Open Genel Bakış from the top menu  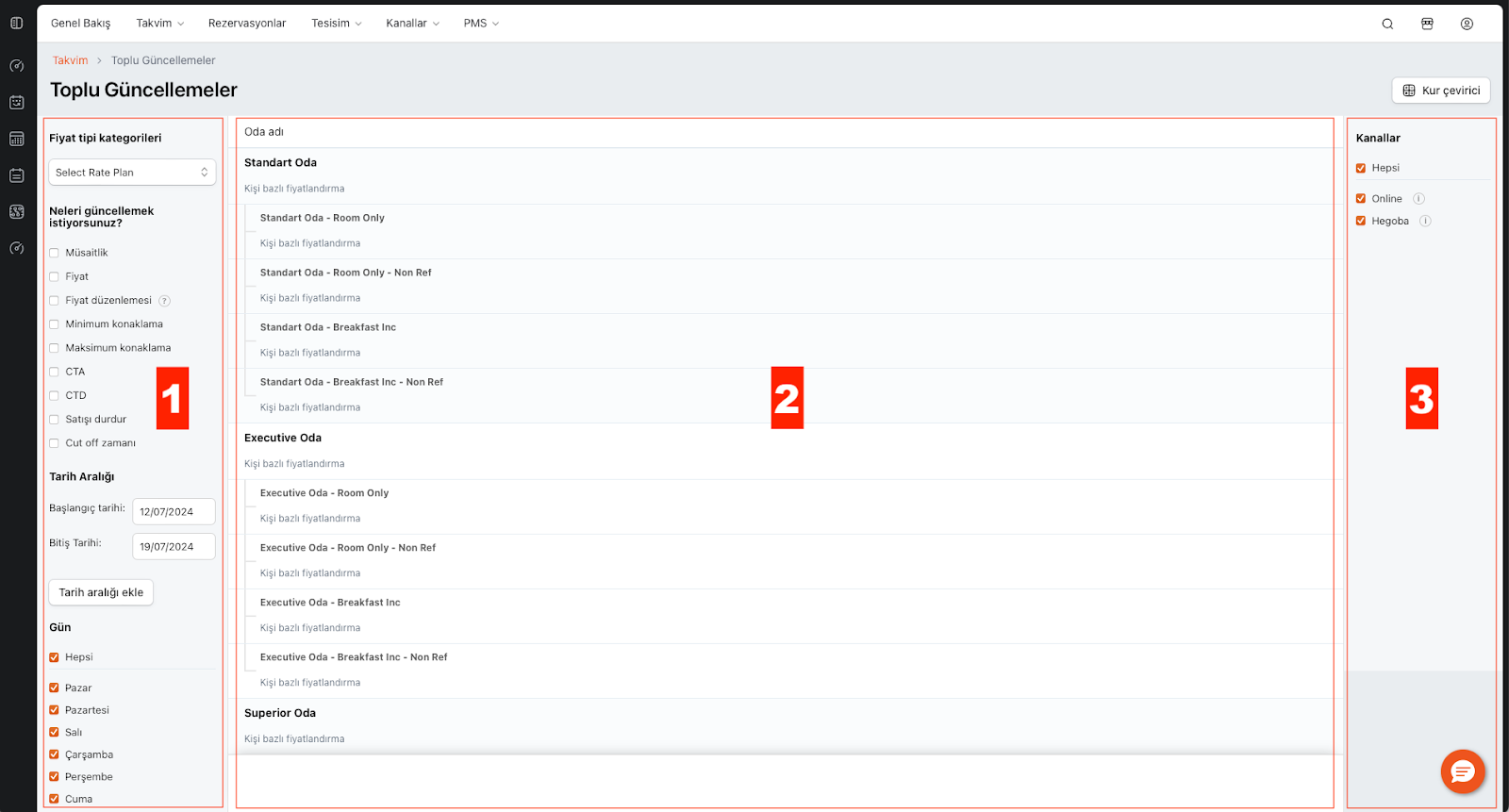click(x=80, y=24)
